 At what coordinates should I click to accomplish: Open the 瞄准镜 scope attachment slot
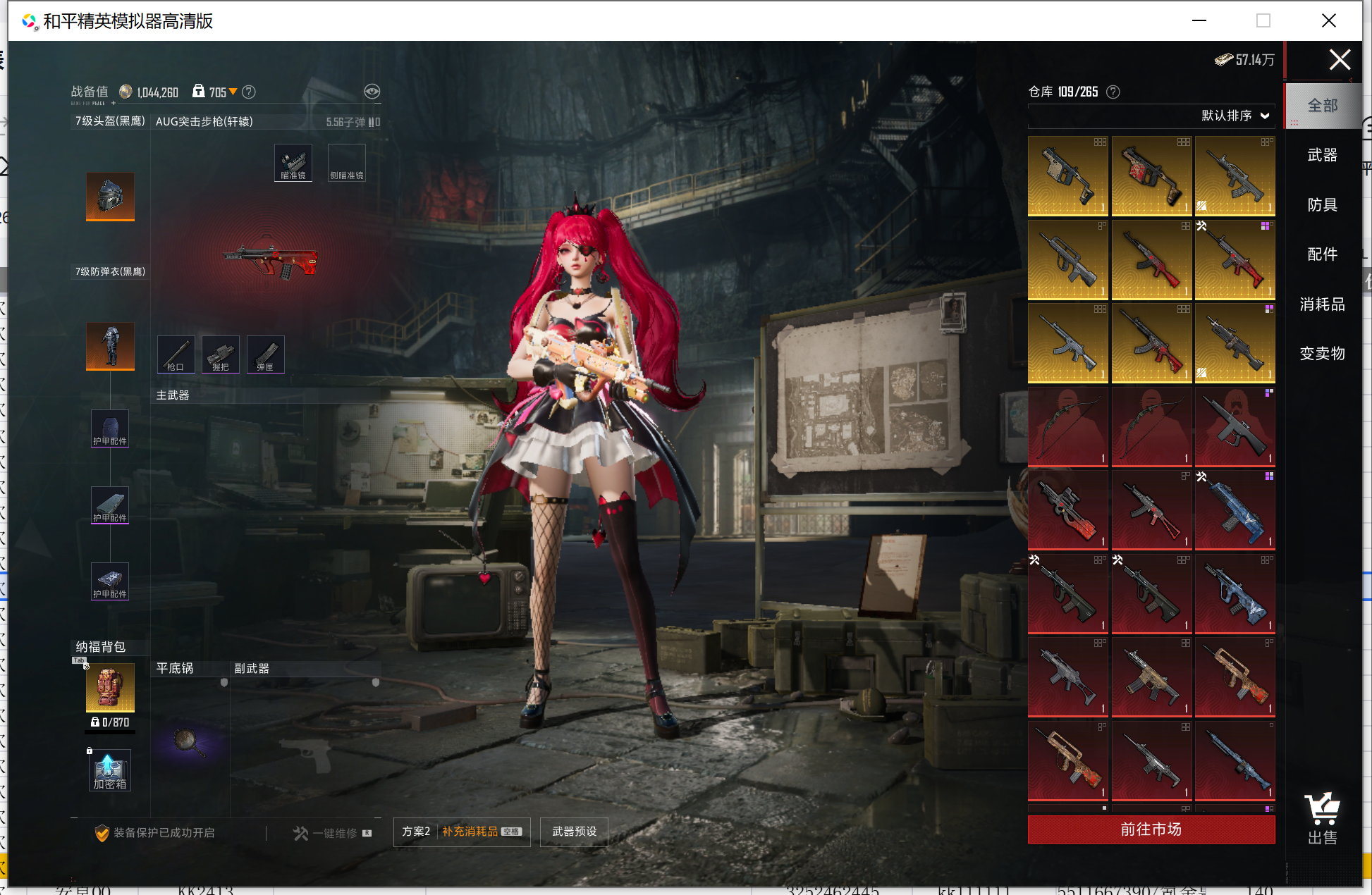pos(293,163)
